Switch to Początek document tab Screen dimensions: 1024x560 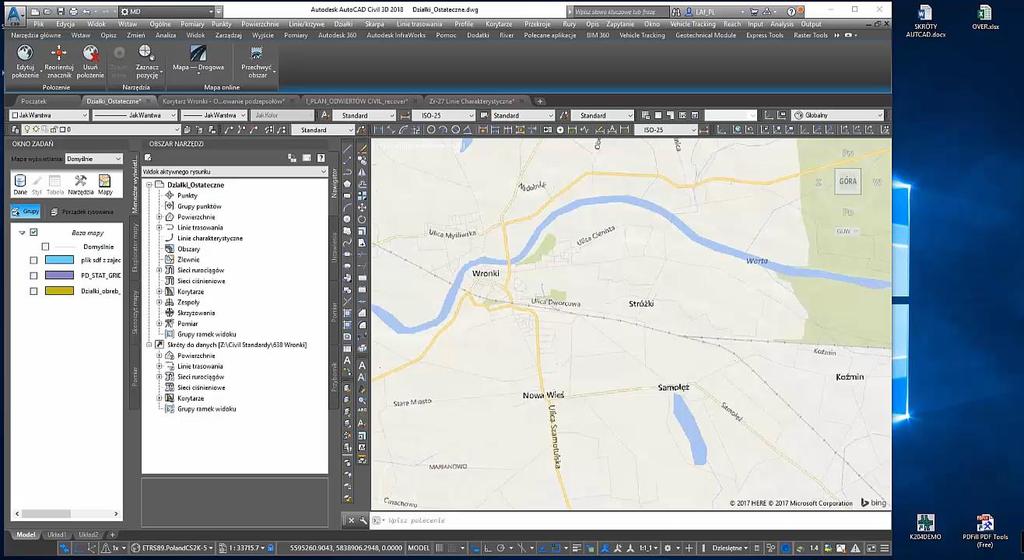tap(34, 101)
